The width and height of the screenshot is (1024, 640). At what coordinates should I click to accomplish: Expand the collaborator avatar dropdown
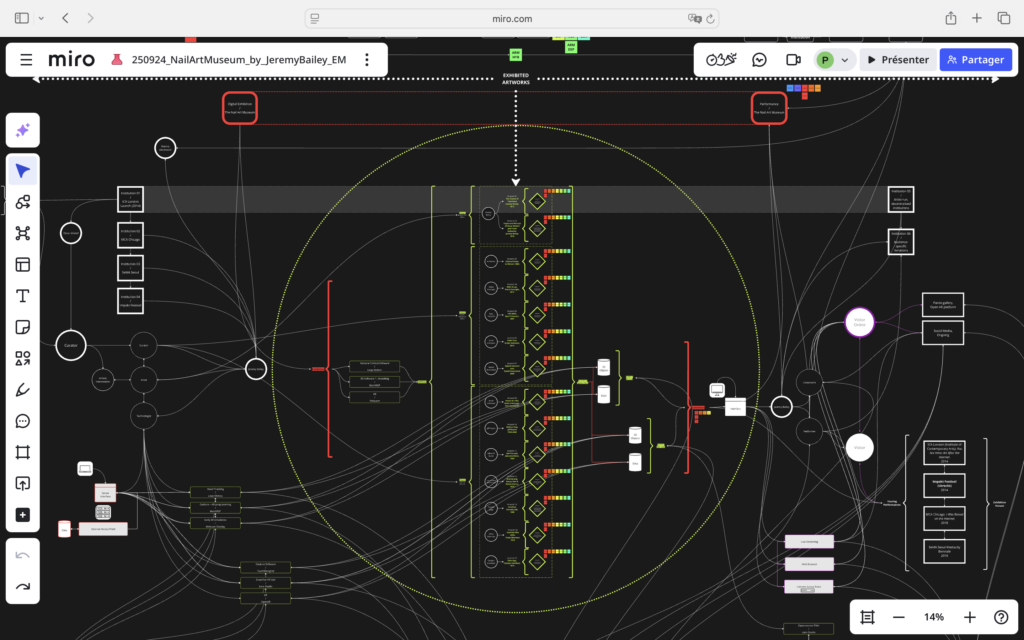[845, 60]
